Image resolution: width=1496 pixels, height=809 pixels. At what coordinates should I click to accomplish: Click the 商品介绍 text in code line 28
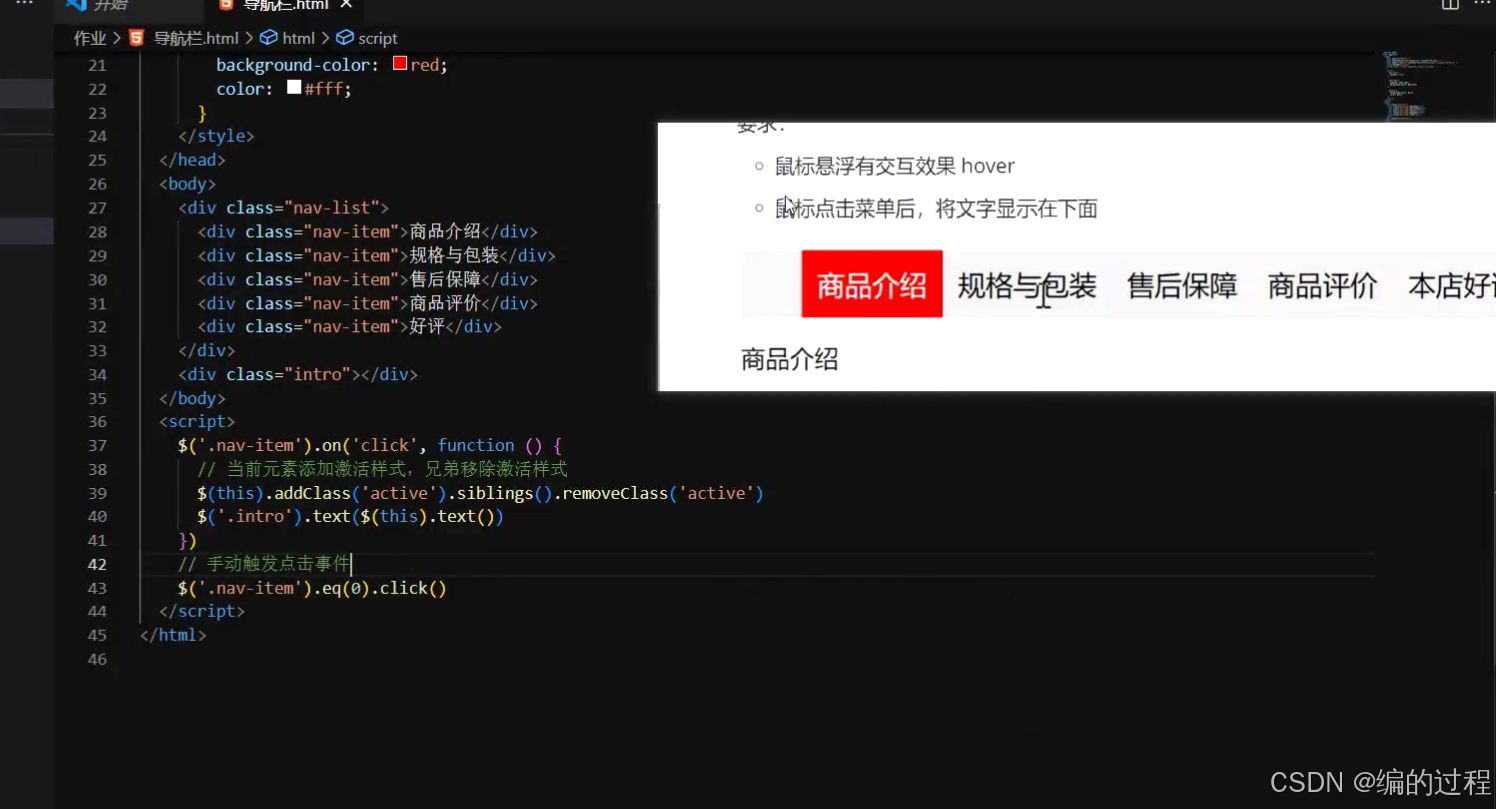(x=445, y=232)
